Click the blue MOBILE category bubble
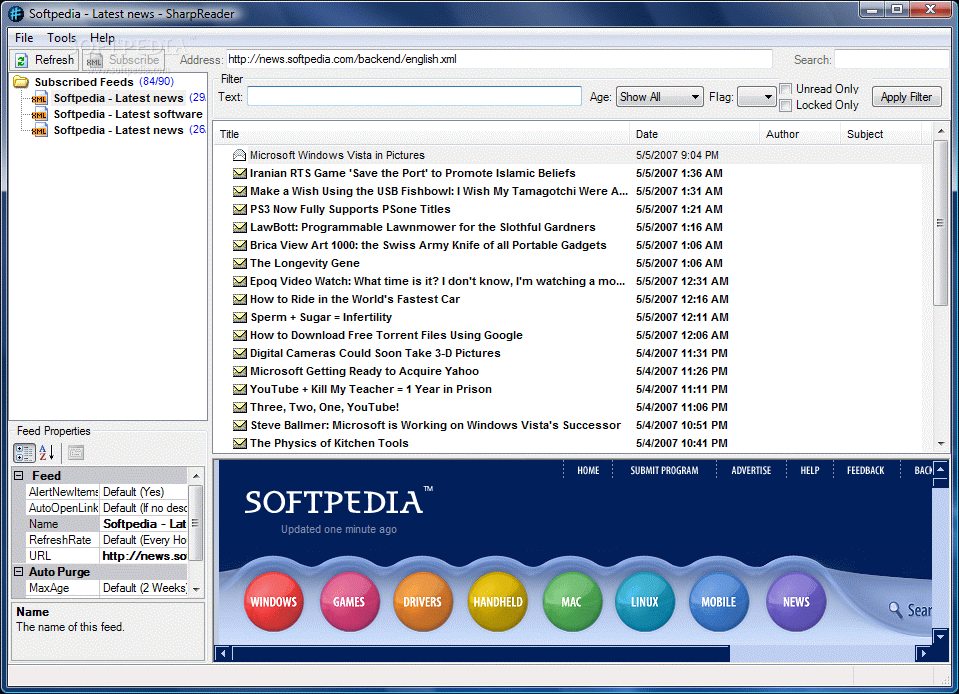 tap(719, 602)
